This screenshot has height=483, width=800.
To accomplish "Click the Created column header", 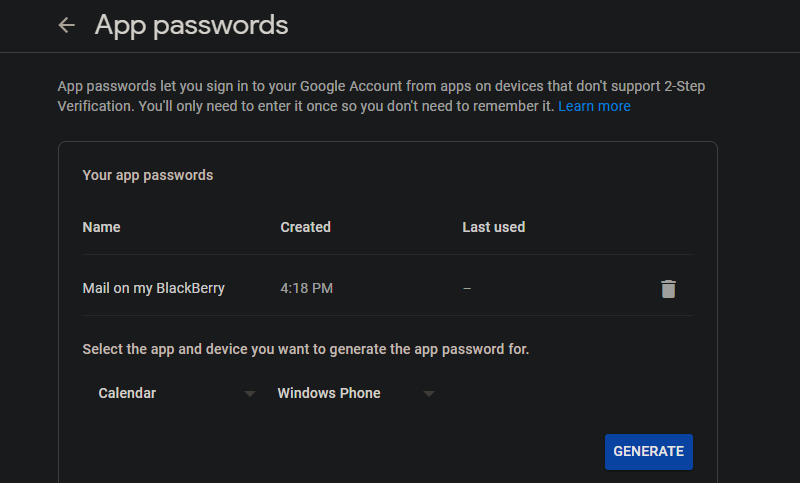I will 305,227.
